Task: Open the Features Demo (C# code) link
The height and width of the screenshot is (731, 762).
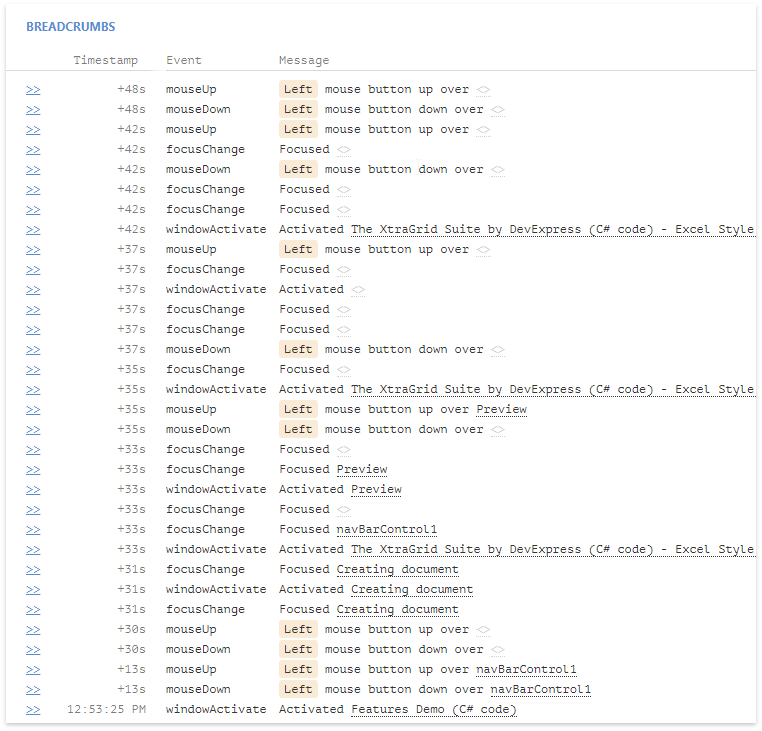Action: pos(433,710)
